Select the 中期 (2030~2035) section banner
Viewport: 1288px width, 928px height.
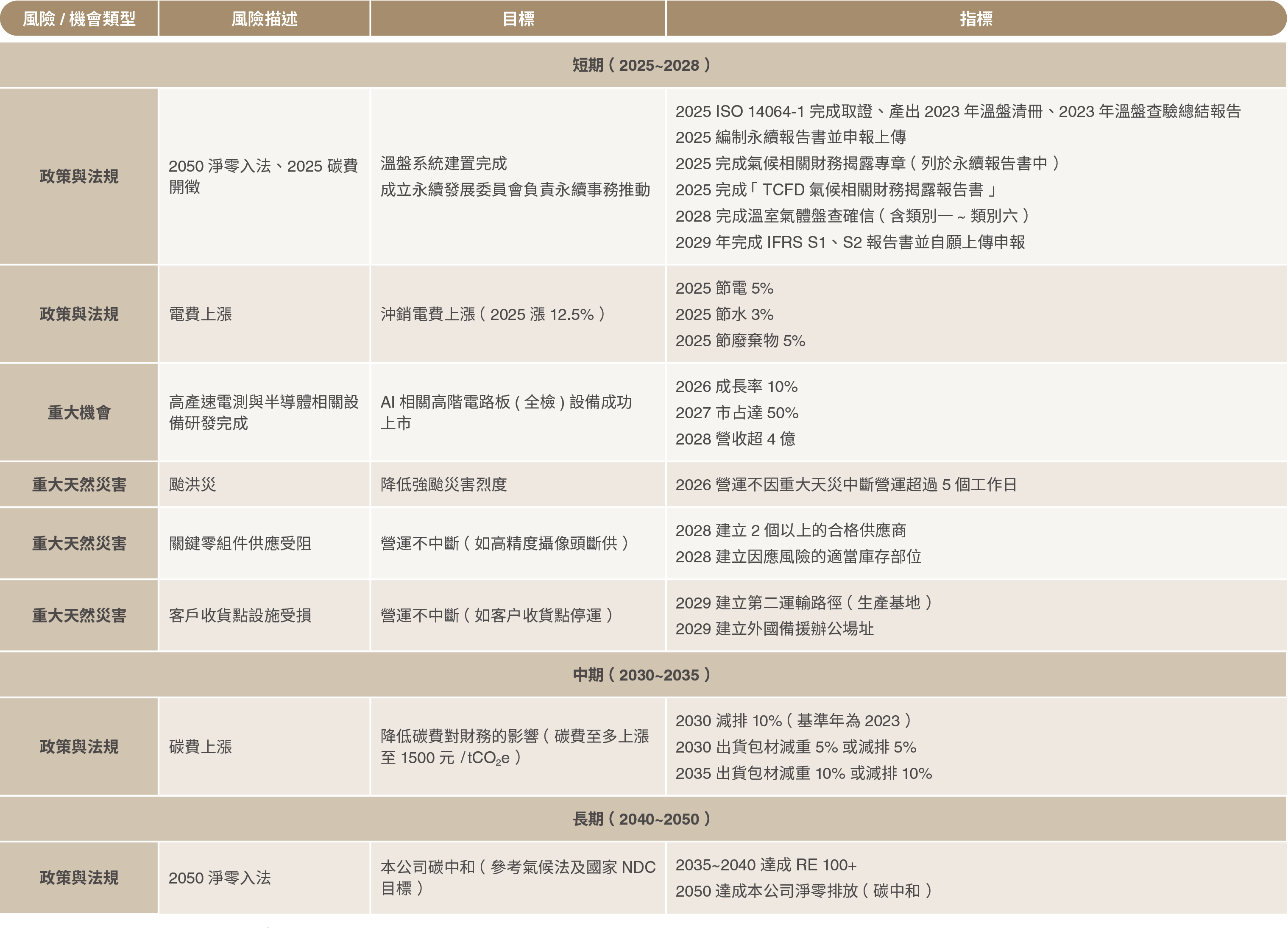pyautogui.click(x=642, y=675)
